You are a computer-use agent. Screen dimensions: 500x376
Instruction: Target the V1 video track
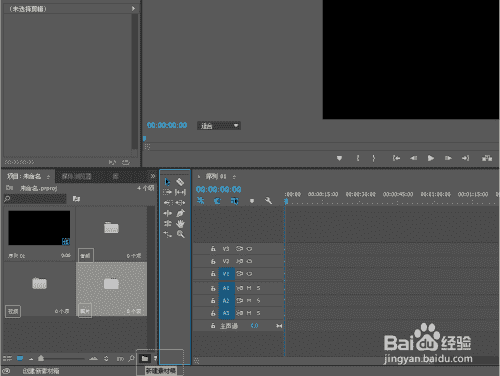(226, 274)
